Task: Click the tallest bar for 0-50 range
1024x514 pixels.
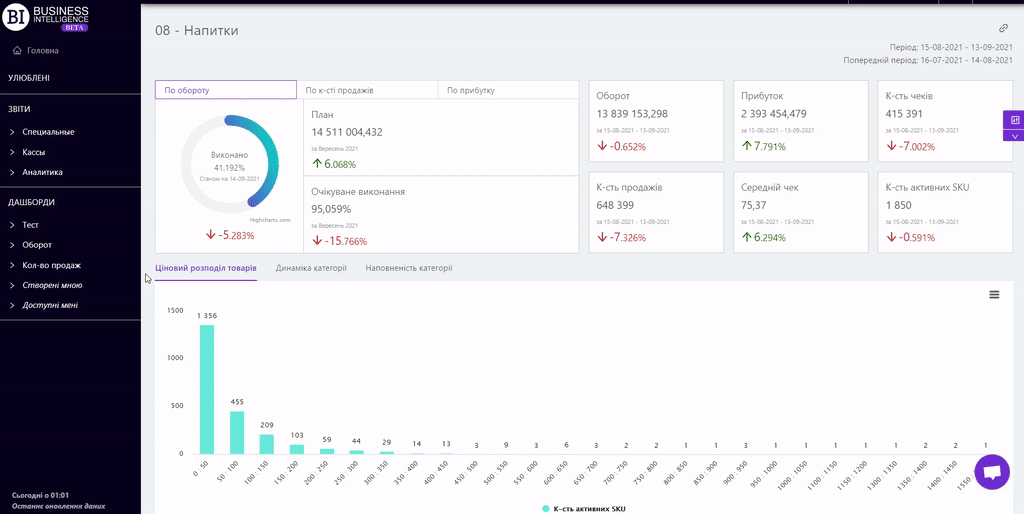Action: tap(207, 390)
